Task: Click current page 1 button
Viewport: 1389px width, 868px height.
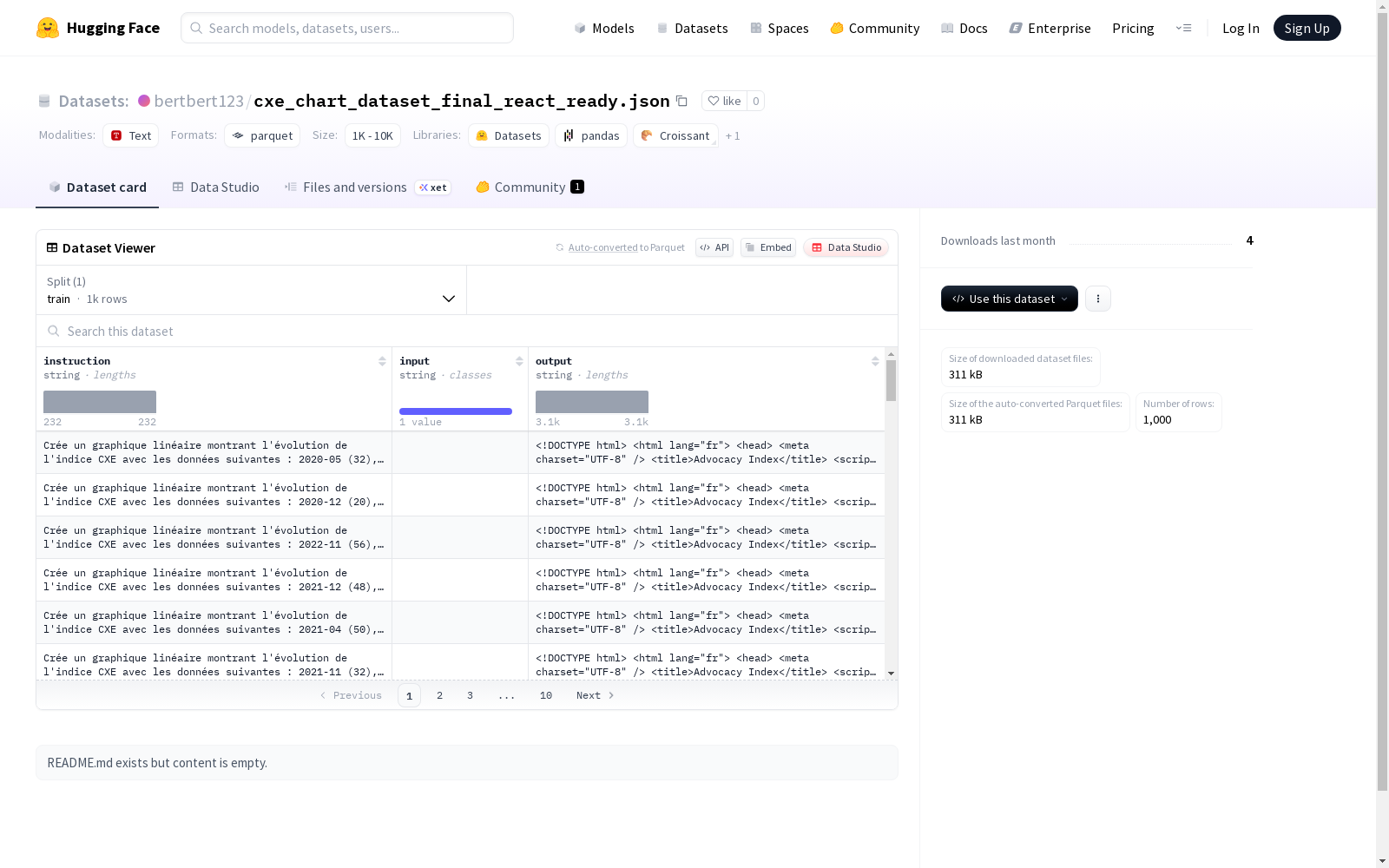Action: 409,695
